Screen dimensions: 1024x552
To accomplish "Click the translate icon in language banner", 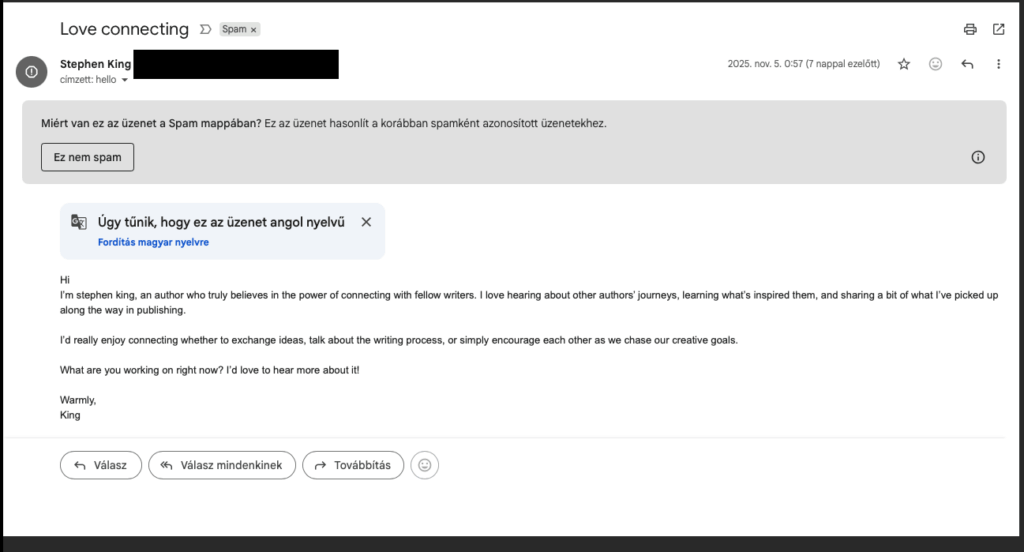I will click(x=79, y=222).
